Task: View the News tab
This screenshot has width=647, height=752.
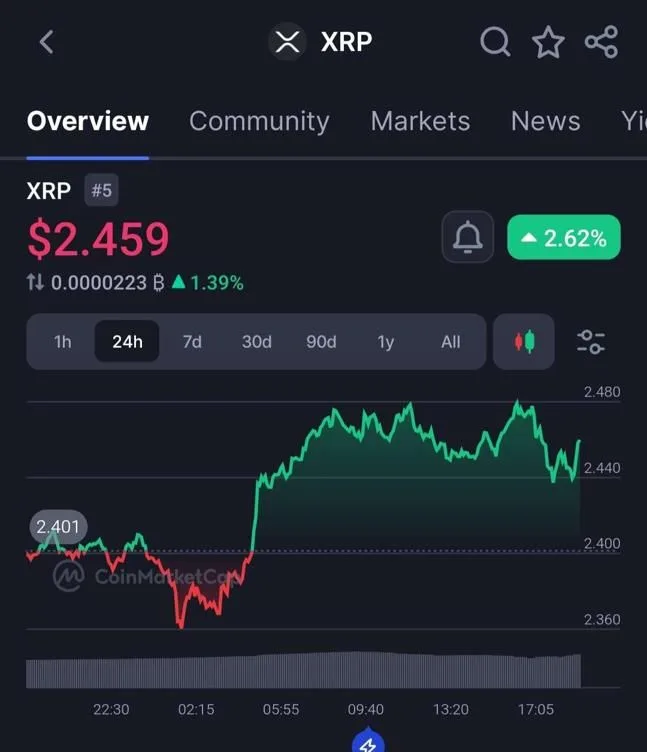Action: pos(545,121)
